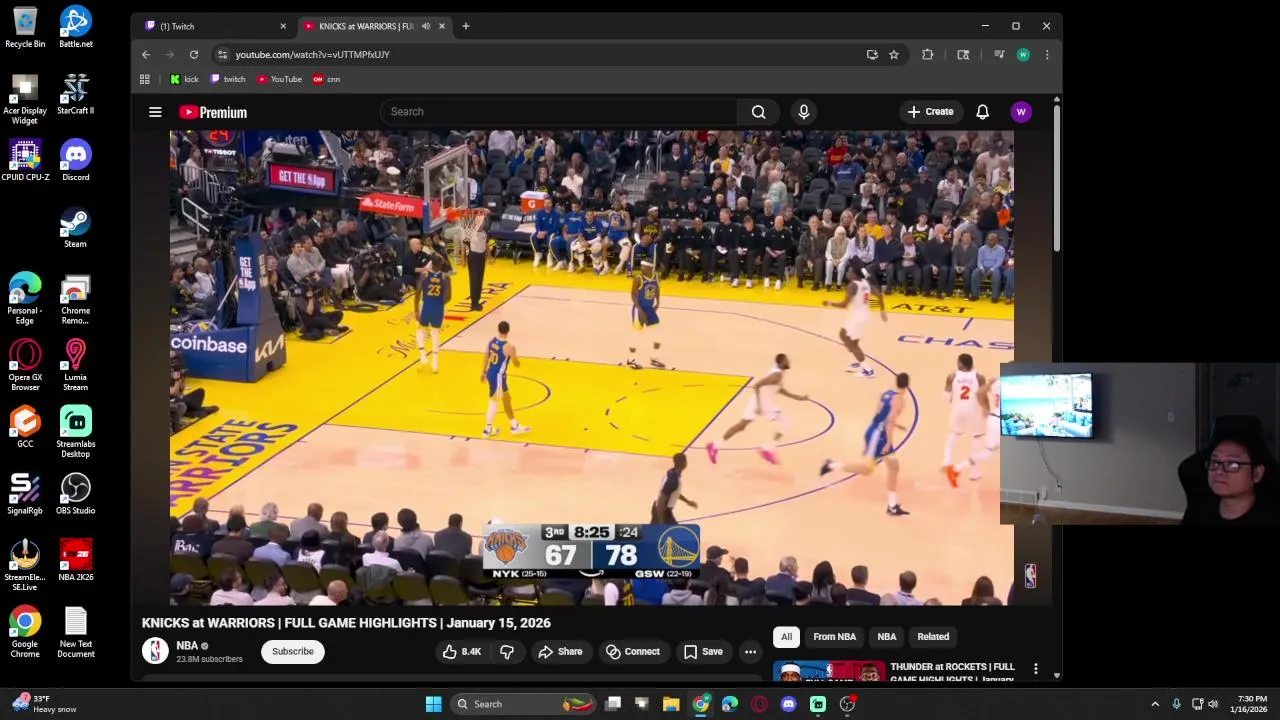Mute the tab via speaker icon on KNICKS tab
This screenshot has height=720, width=1280.
click(426, 26)
